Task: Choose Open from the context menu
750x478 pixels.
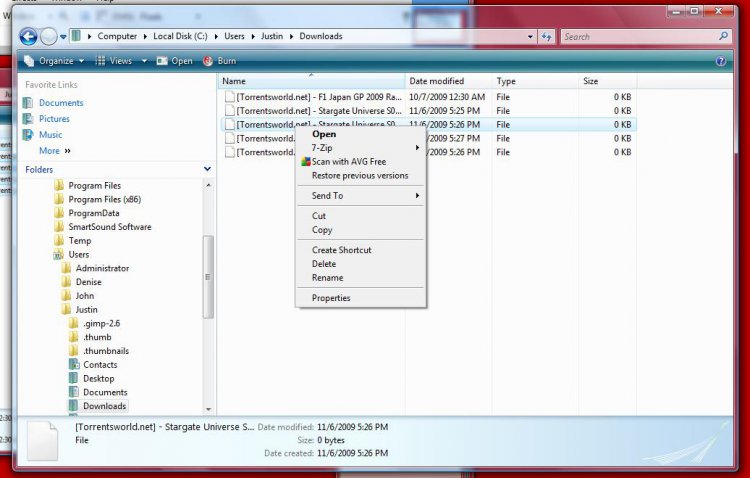Action: [x=324, y=134]
